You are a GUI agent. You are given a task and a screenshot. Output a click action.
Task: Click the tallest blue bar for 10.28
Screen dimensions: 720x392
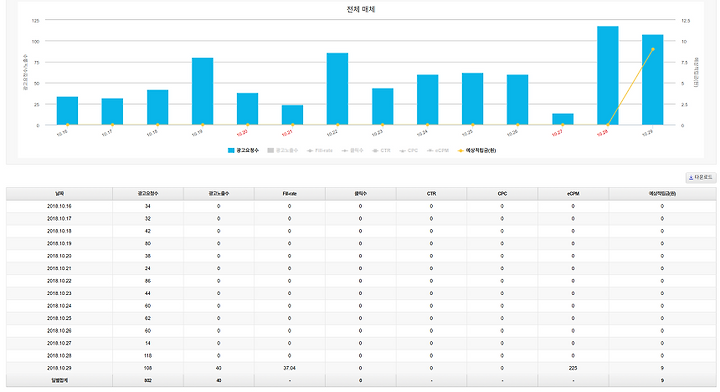[608, 76]
